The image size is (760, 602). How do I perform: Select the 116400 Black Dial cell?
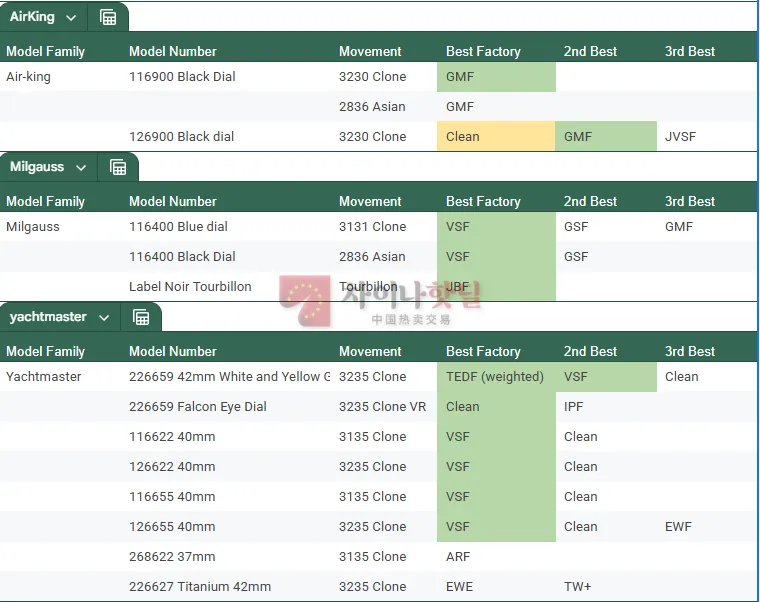(182, 257)
